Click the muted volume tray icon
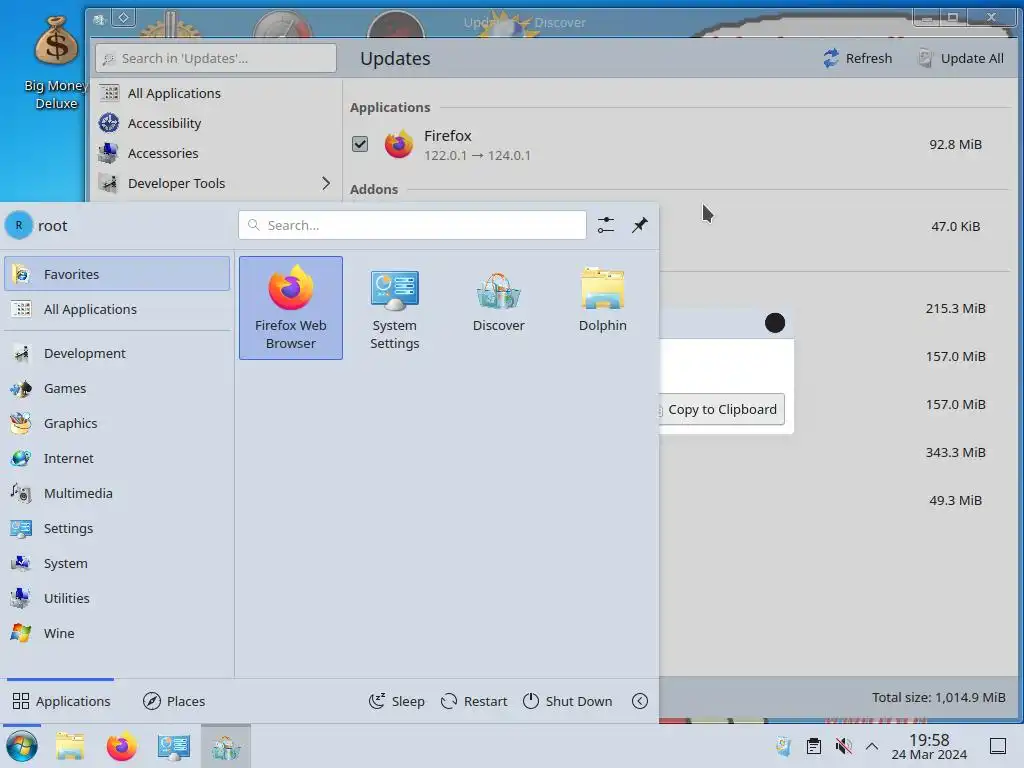This screenshot has width=1024, height=768. tap(843, 746)
